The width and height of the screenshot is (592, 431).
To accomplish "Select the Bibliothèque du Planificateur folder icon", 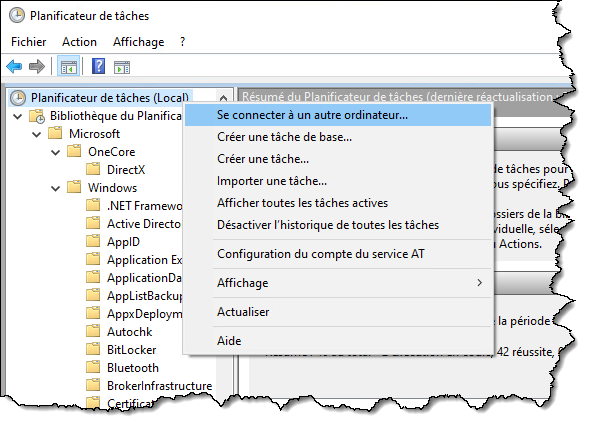I will tap(37, 116).
